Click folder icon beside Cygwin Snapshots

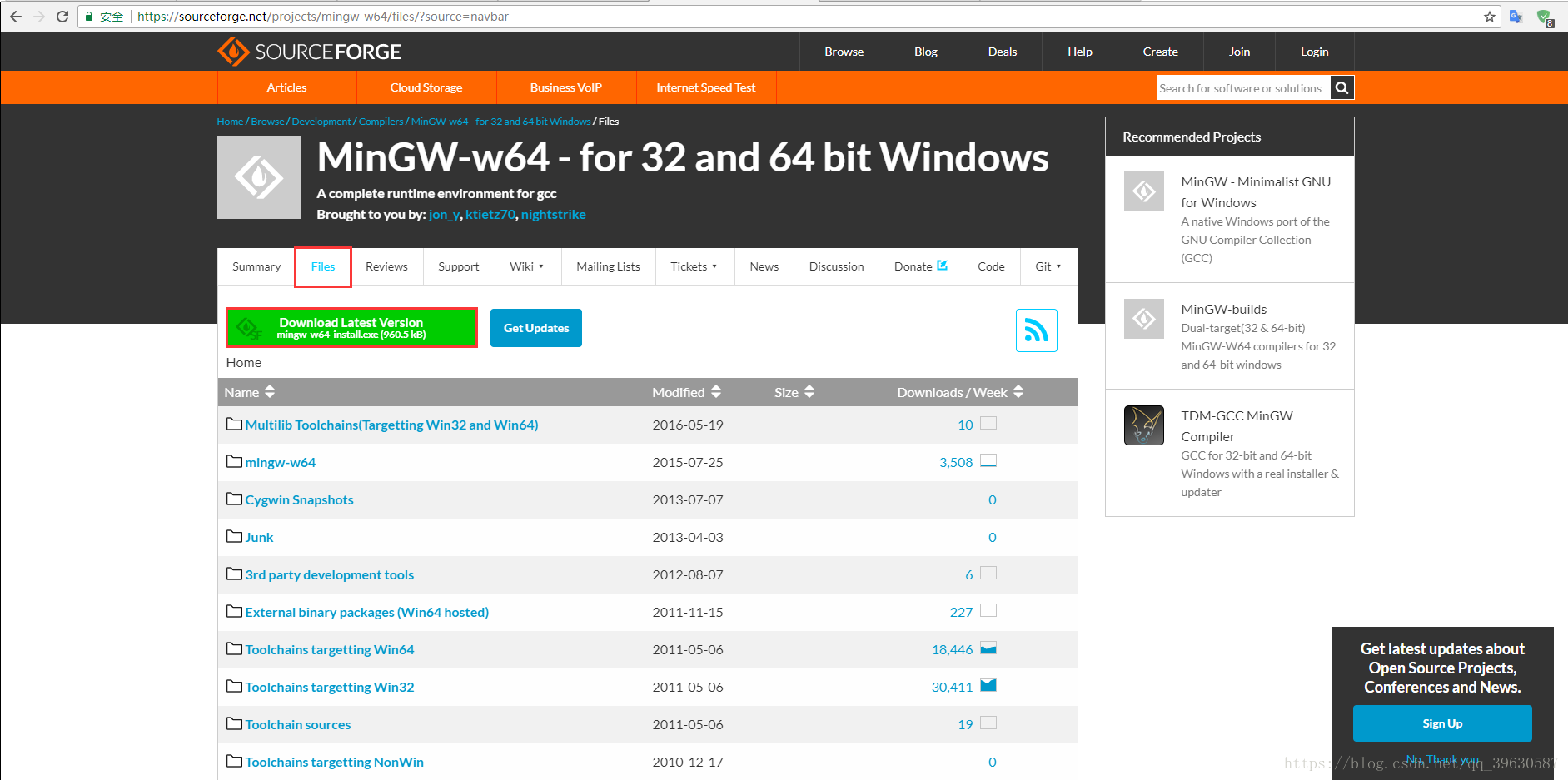point(235,499)
